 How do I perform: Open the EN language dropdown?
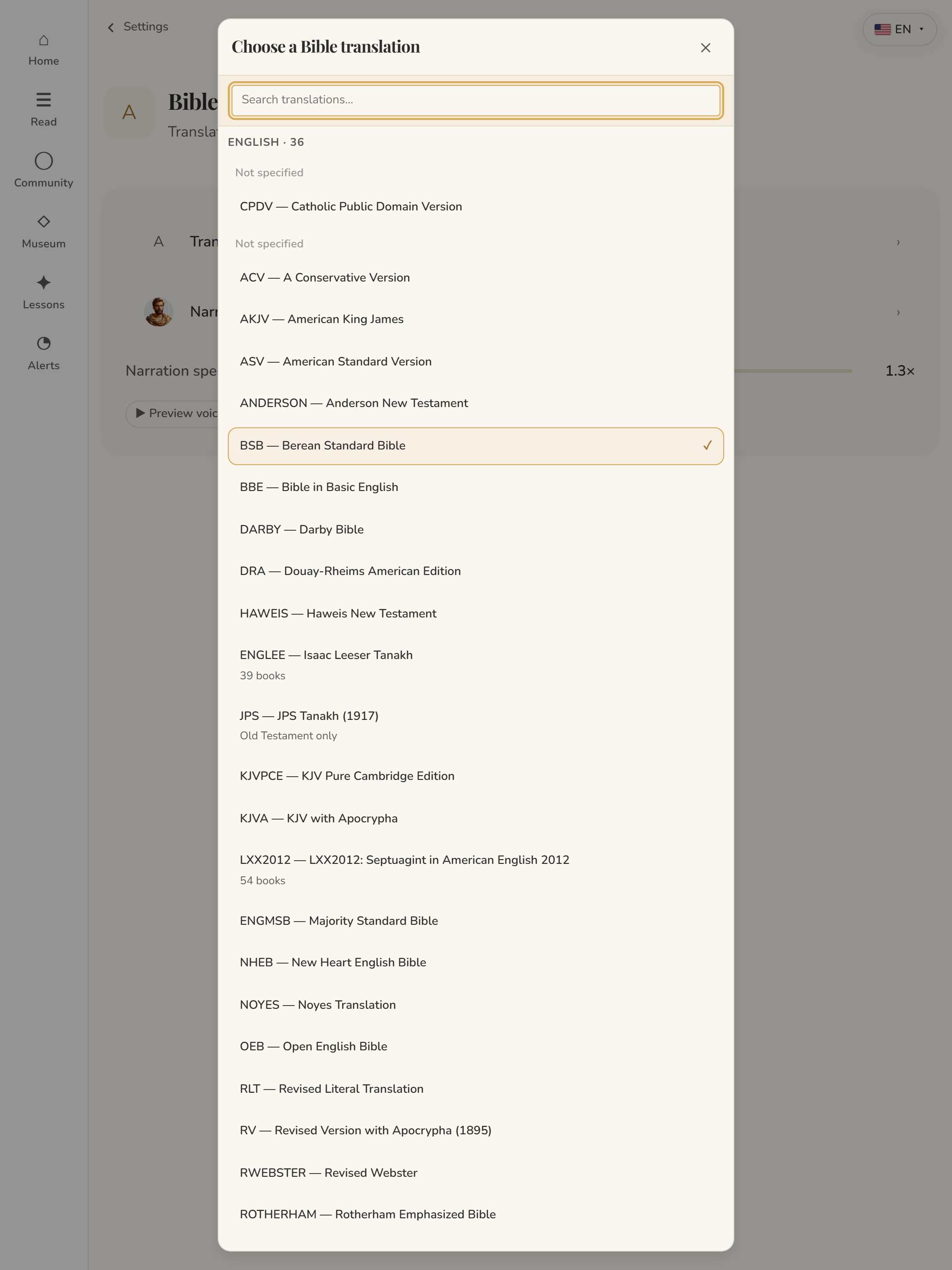(899, 29)
